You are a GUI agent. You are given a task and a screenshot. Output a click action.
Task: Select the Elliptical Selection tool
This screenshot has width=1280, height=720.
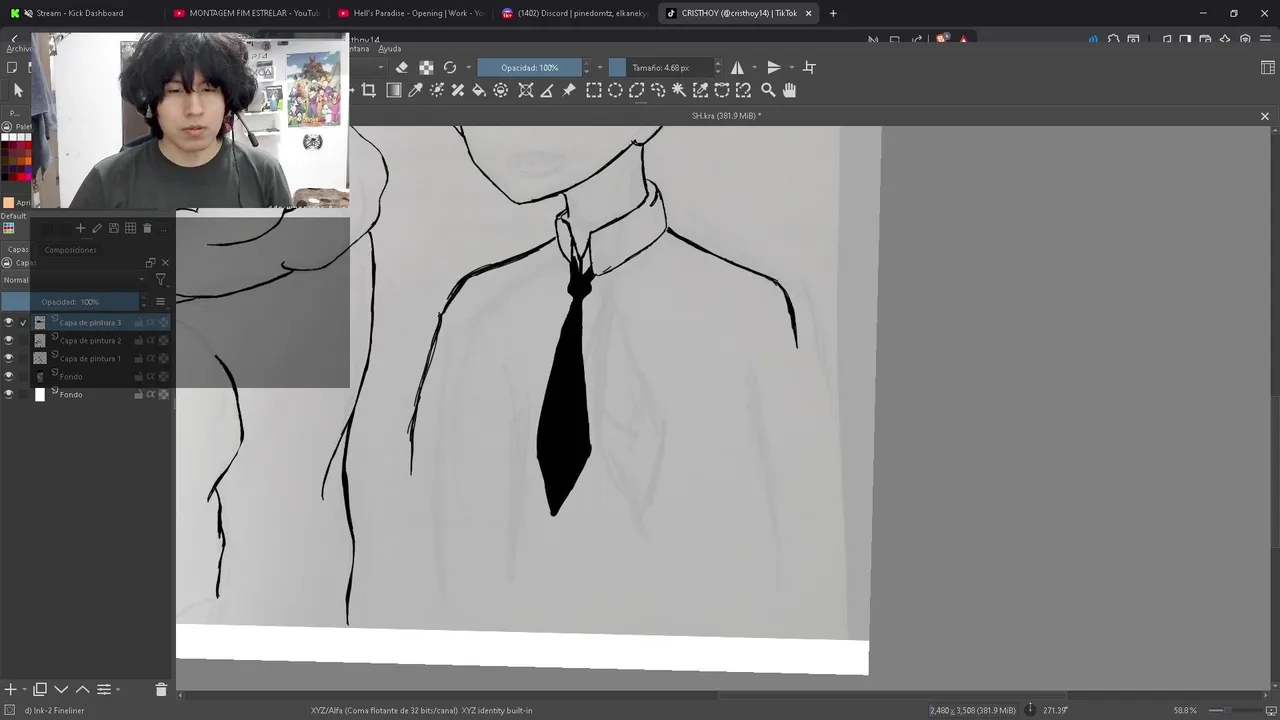click(x=615, y=90)
